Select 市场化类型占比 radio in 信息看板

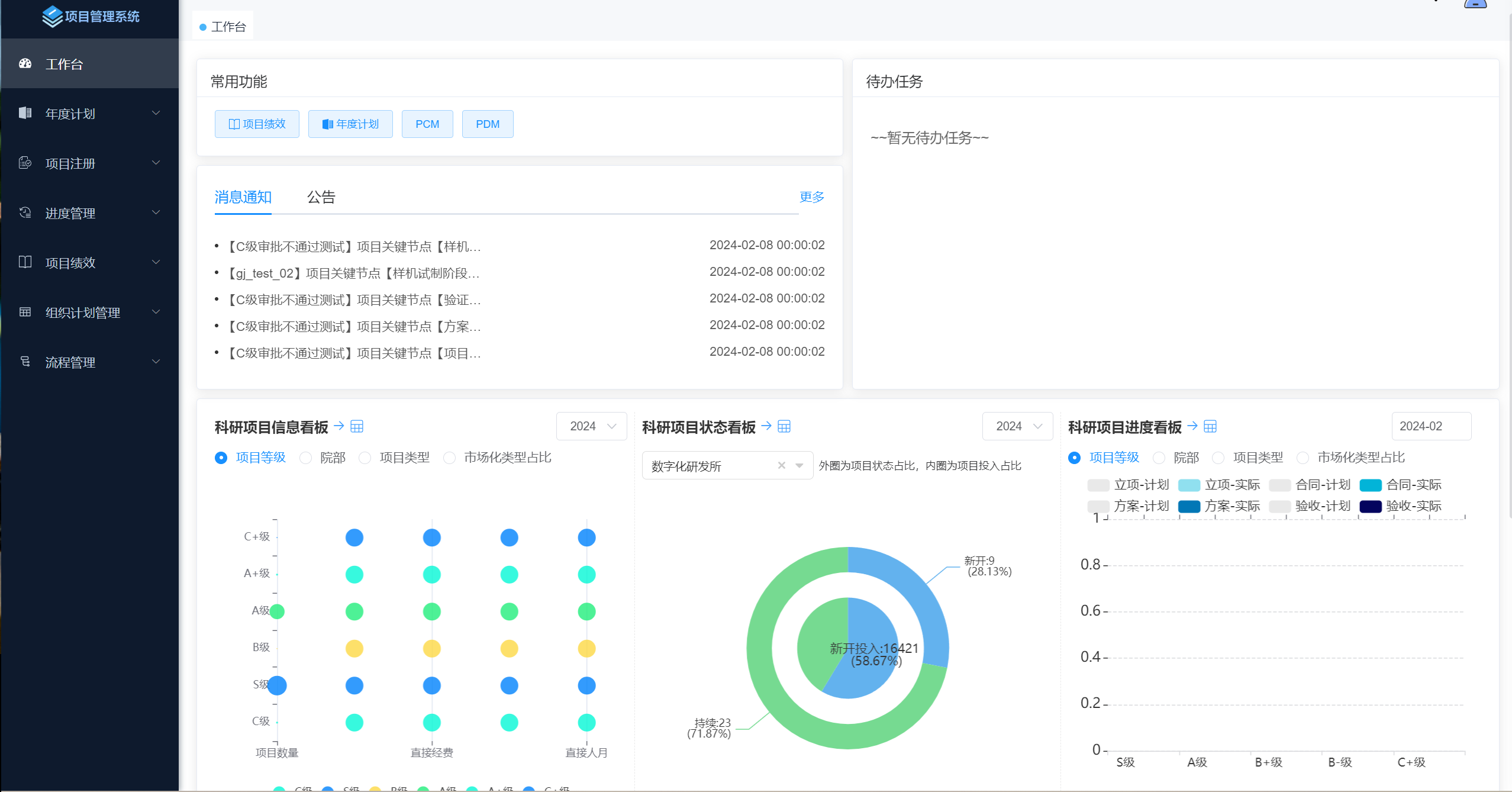[x=450, y=458]
